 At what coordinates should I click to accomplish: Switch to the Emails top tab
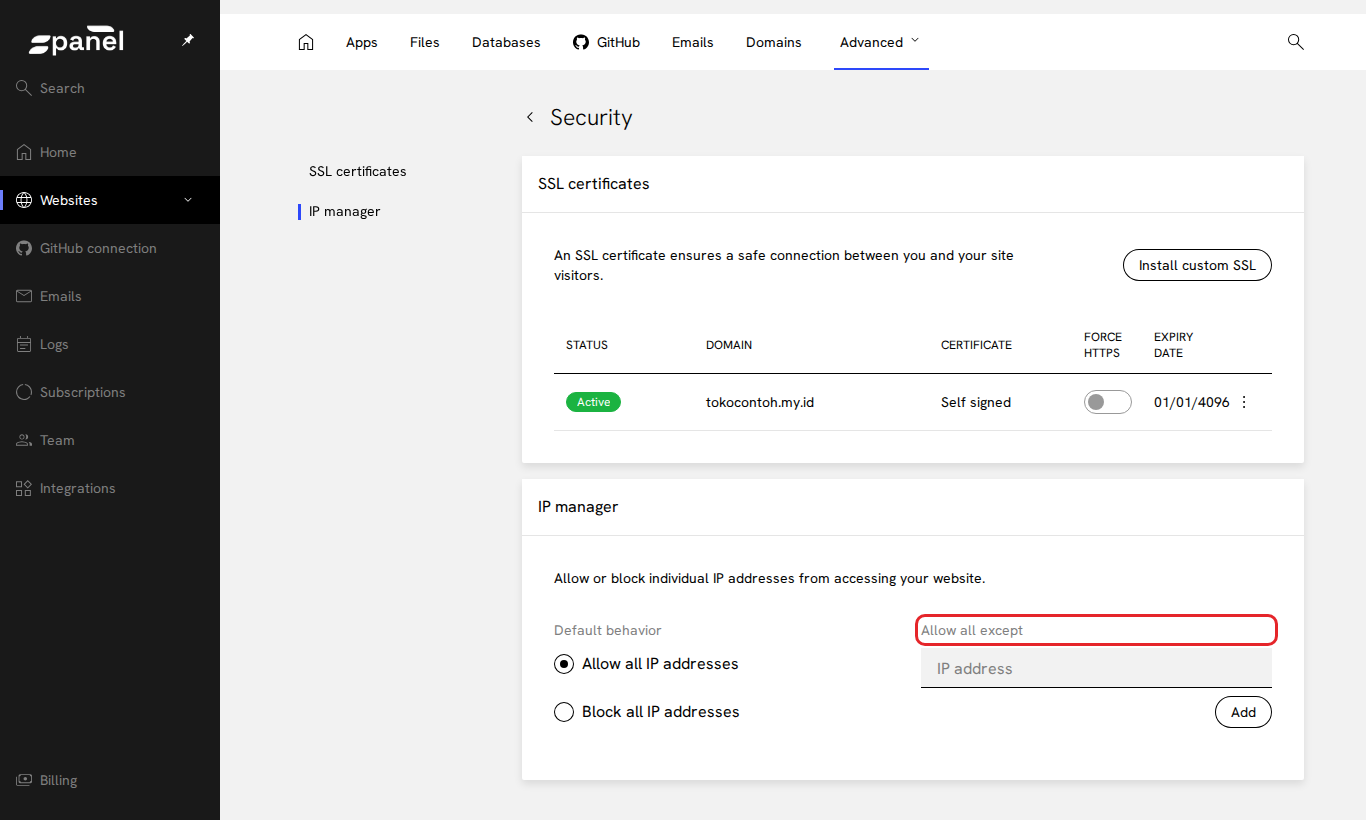pos(693,42)
